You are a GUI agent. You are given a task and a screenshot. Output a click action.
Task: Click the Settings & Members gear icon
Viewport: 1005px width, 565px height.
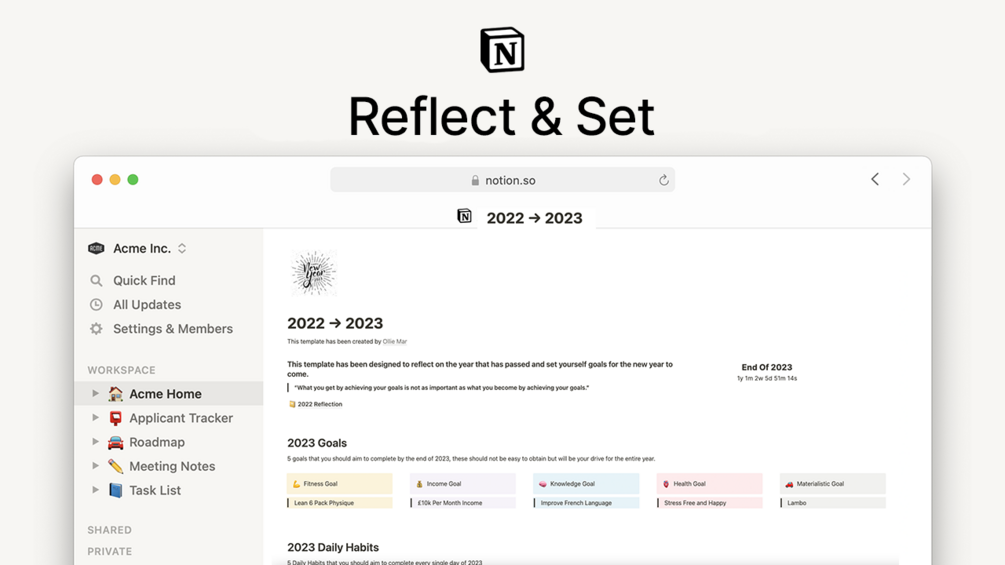coord(96,329)
